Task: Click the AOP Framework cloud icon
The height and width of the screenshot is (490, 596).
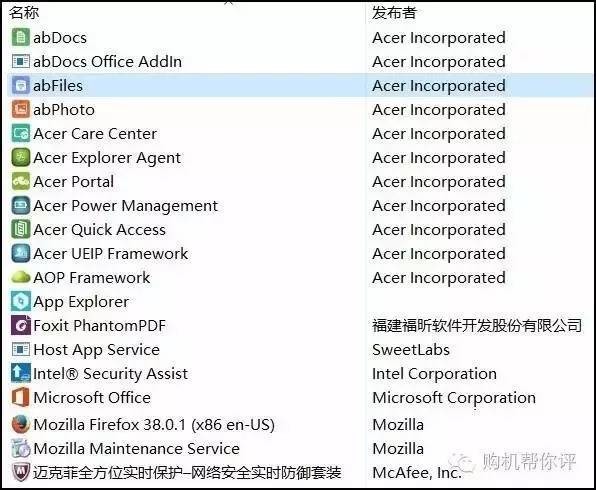Action: click(21, 278)
